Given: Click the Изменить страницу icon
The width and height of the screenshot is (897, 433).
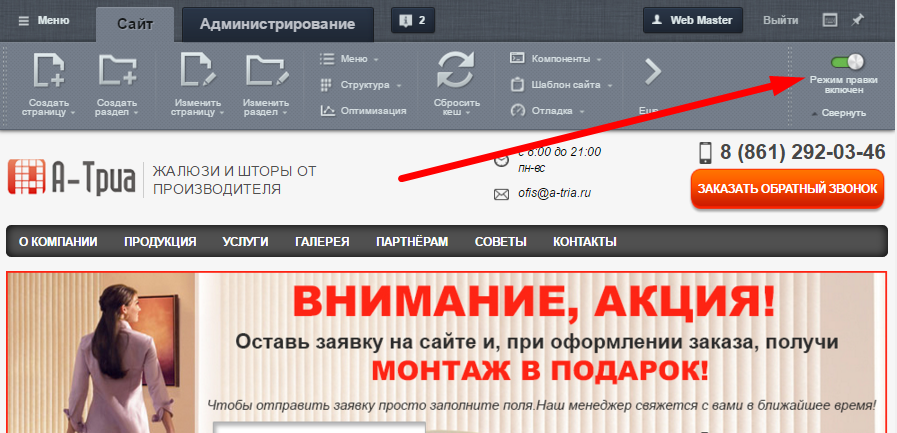Looking at the screenshot, I should (x=198, y=69).
